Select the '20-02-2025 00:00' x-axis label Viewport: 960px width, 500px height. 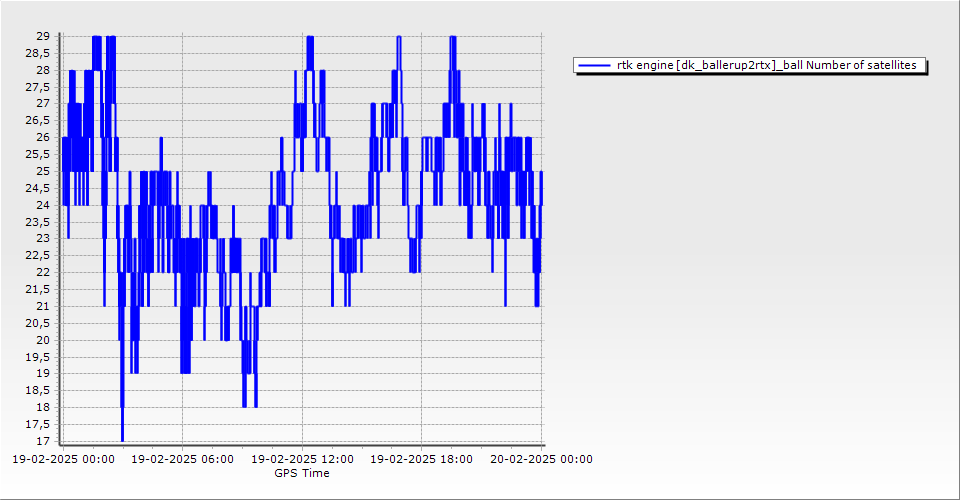(x=541, y=460)
